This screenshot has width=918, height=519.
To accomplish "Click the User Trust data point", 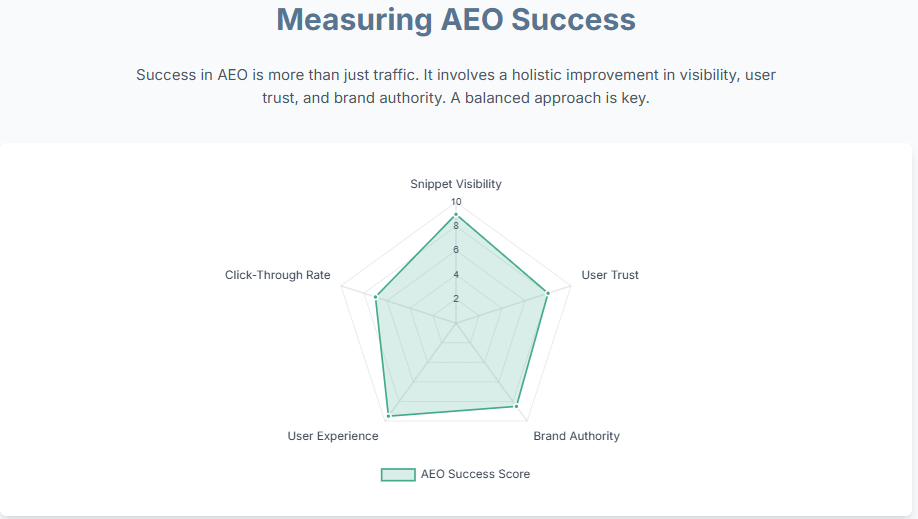I will (x=548, y=293).
